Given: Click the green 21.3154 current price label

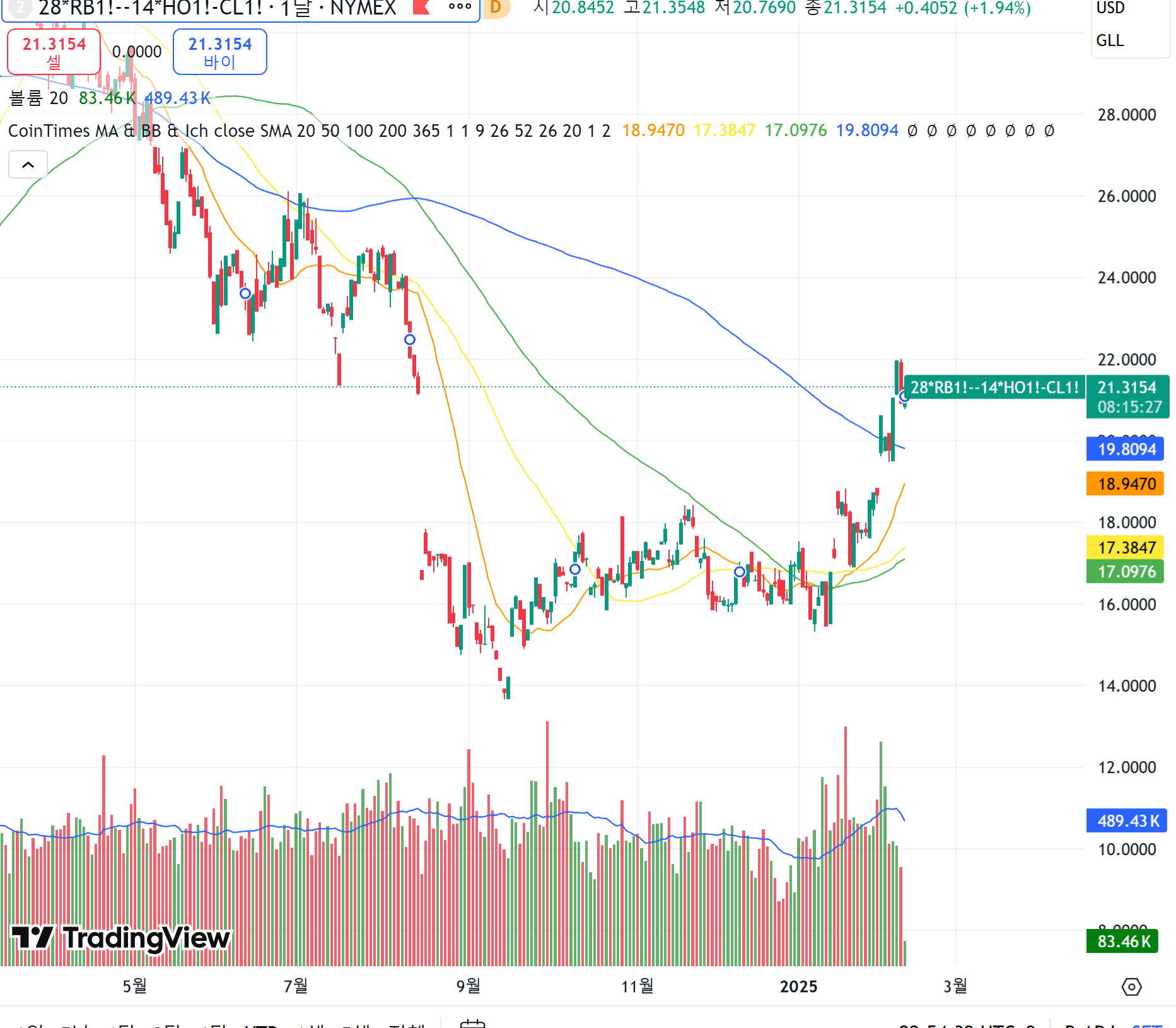Looking at the screenshot, I should pyautogui.click(x=1126, y=387).
